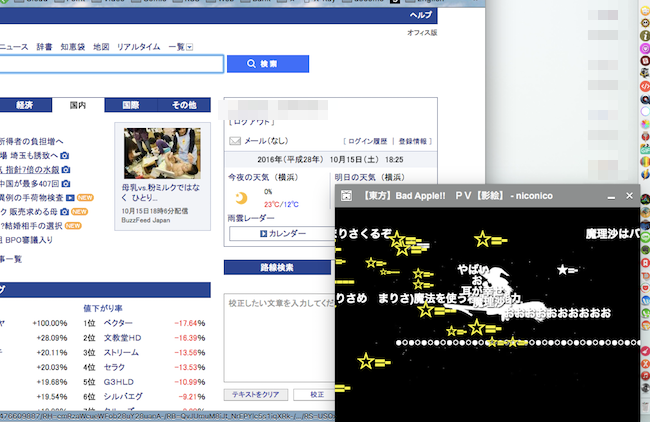Click the camera icon beside 販売求める母 headline
Image resolution: width=650 pixels, height=422 pixels.
click(64, 212)
